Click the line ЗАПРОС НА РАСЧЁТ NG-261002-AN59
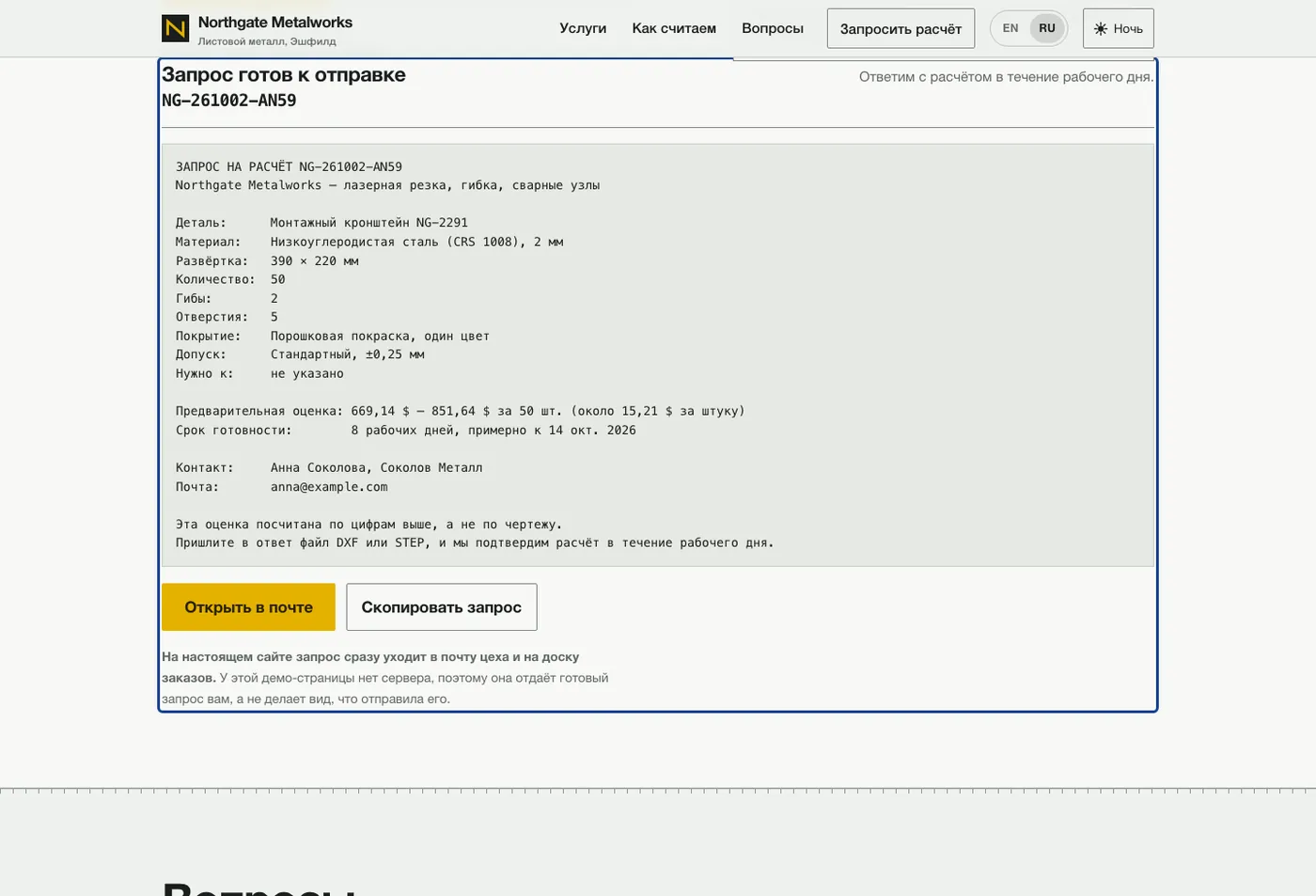This screenshot has width=1316, height=896. coord(289,166)
